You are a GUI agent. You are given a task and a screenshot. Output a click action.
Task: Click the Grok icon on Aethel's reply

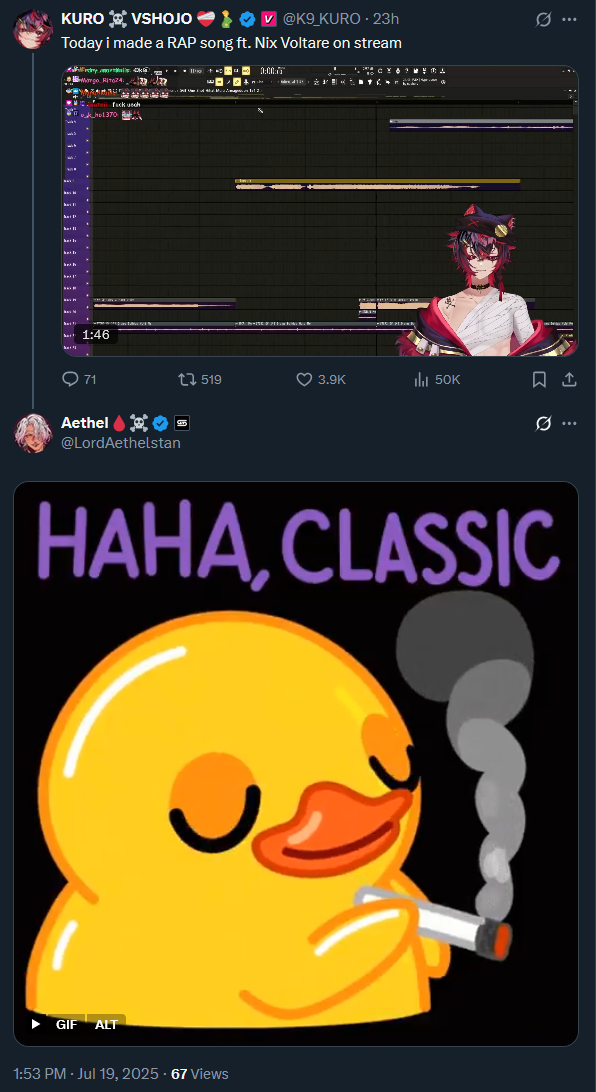pos(544,423)
